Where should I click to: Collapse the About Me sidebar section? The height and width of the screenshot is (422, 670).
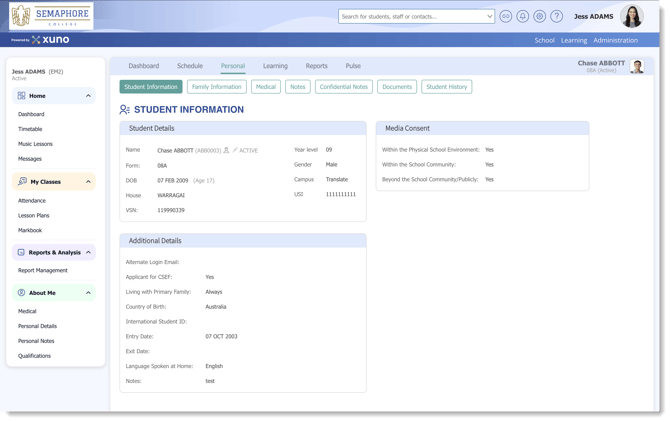(88, 293)
